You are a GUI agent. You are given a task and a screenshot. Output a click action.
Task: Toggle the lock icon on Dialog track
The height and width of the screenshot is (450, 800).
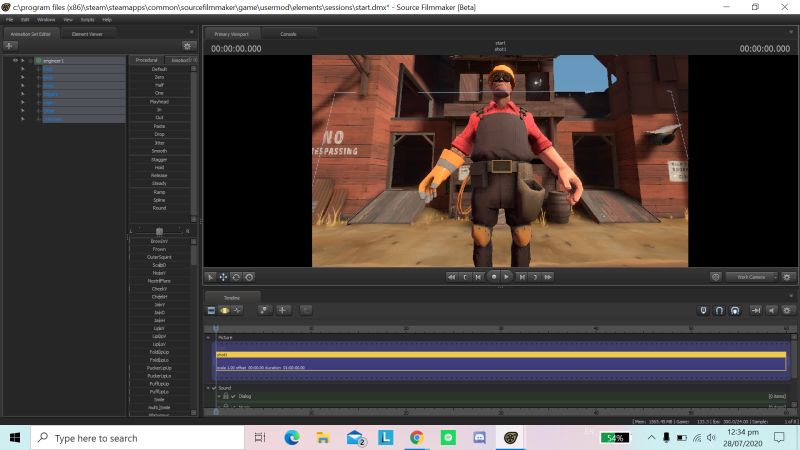tap(226, 396)
